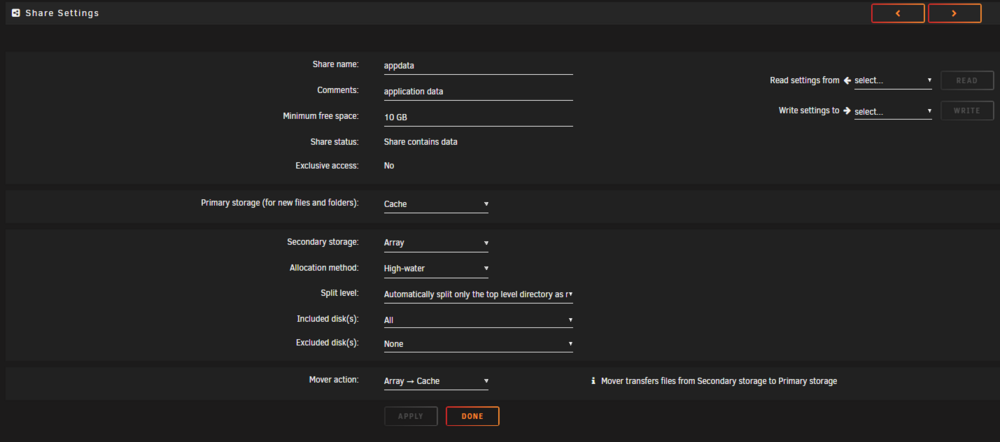Click the WRITE button
This screenshot has width=1000, height=442.
[967, 111]
